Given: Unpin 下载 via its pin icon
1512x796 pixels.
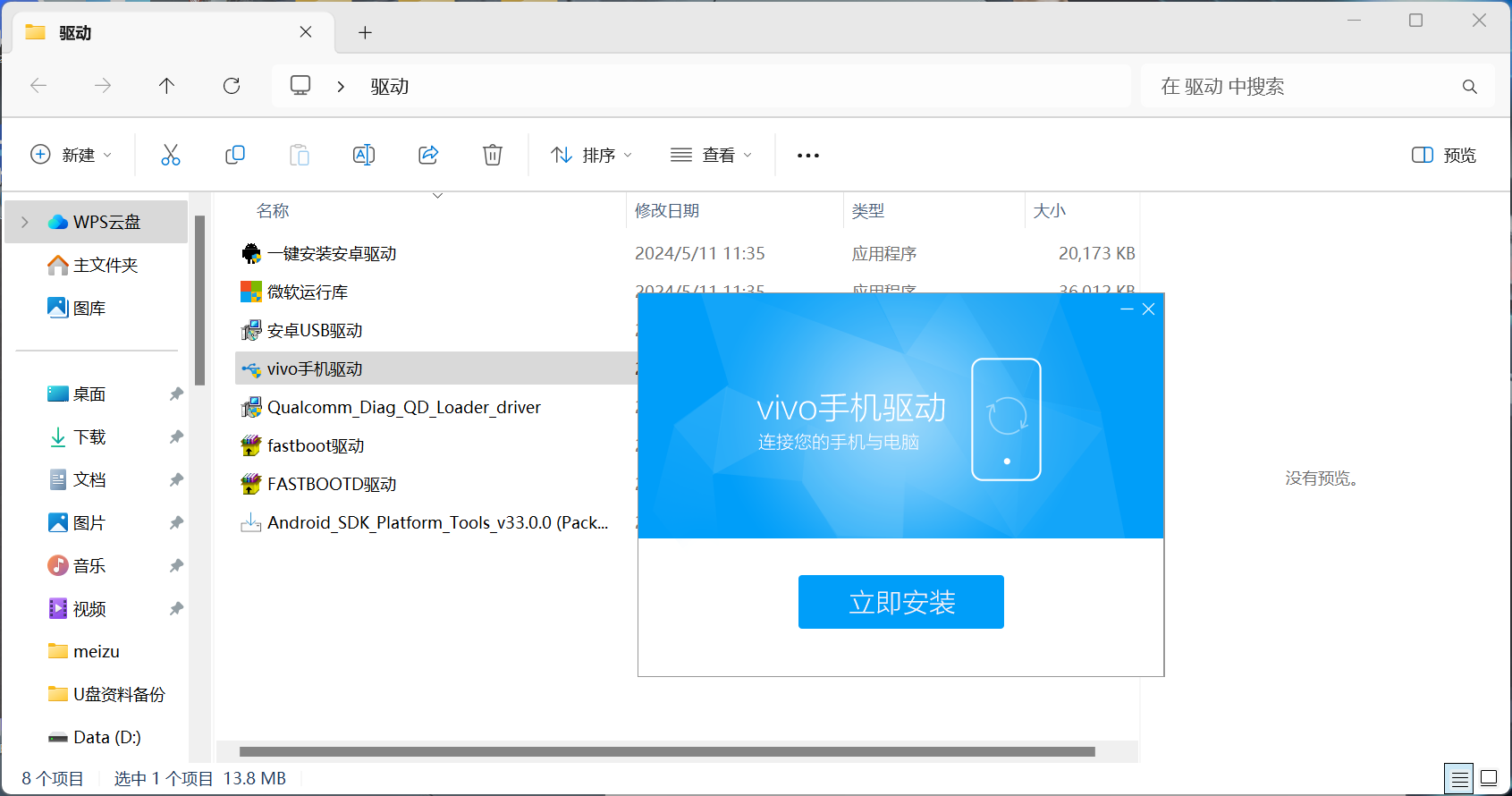Looking at the screenshot, I should (176, 437).
